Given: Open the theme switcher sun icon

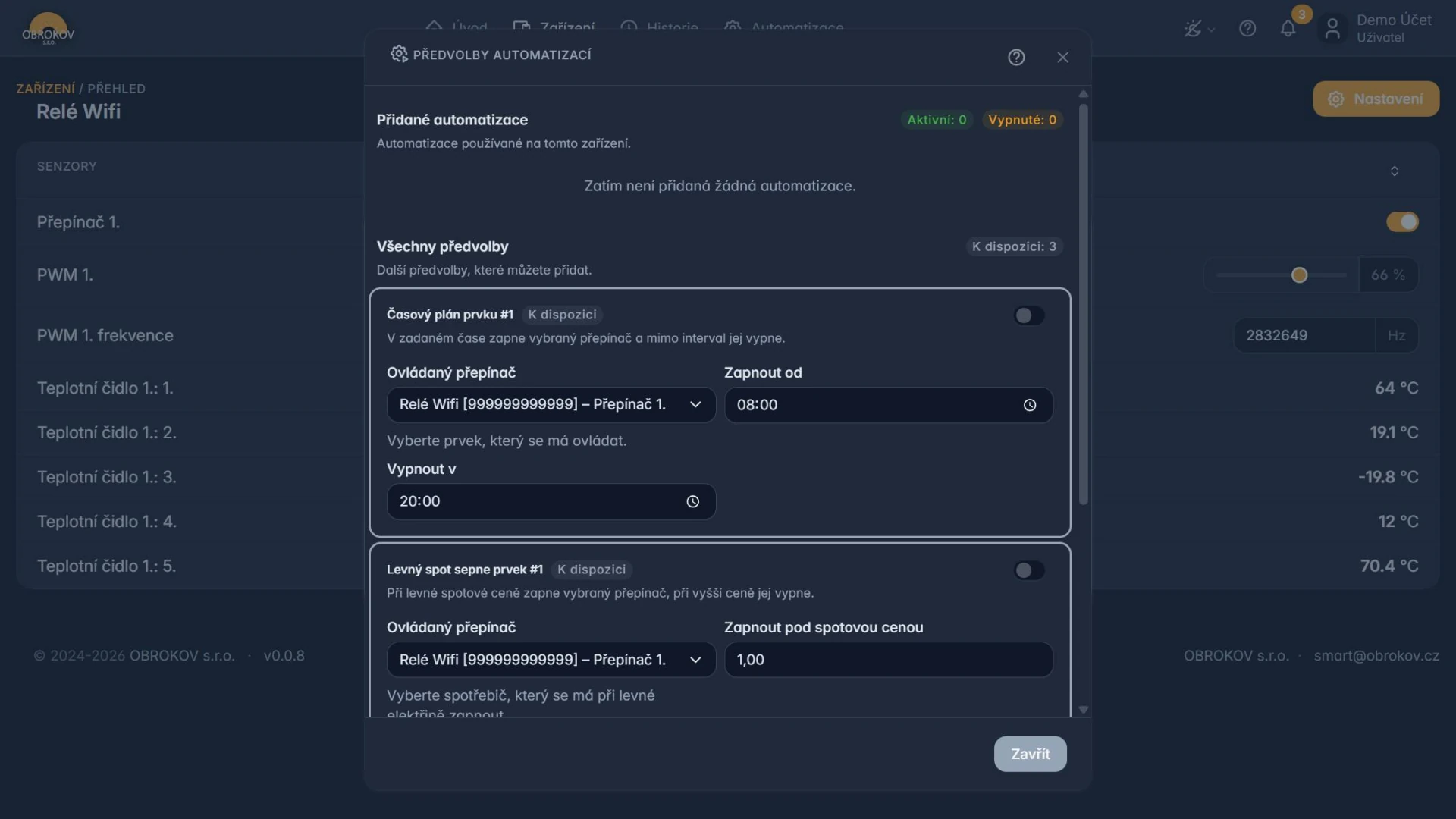Looking at the screenshot, I should point(1194,29).
